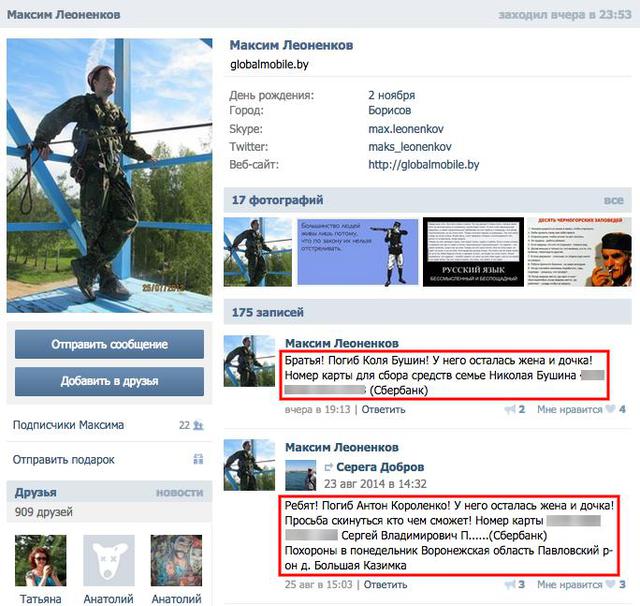Viewport: 640px width, 606px height.
Task: Click author name on the Коля Бушин post
Action: click(342, 343)
